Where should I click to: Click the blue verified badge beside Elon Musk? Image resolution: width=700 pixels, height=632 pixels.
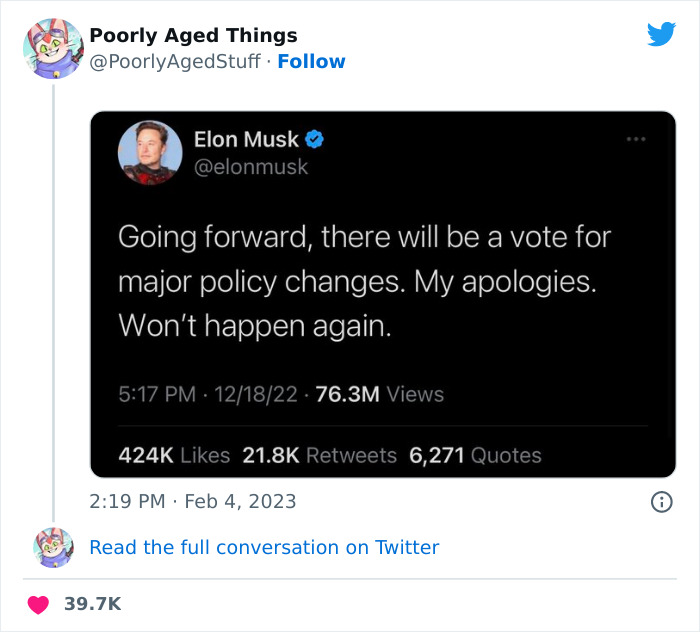[x=314, y=140]
